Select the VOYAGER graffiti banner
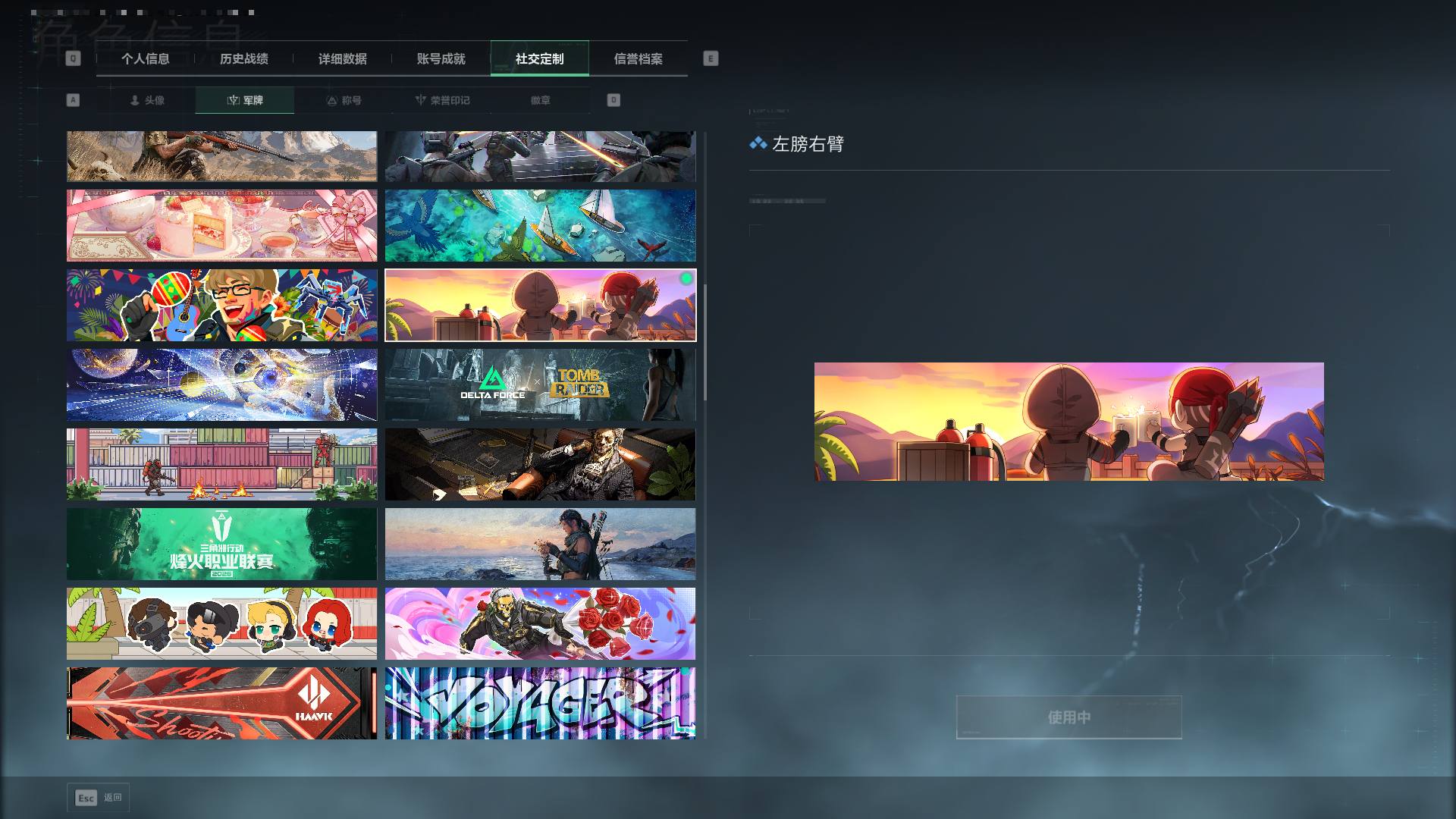 point(540,703)
